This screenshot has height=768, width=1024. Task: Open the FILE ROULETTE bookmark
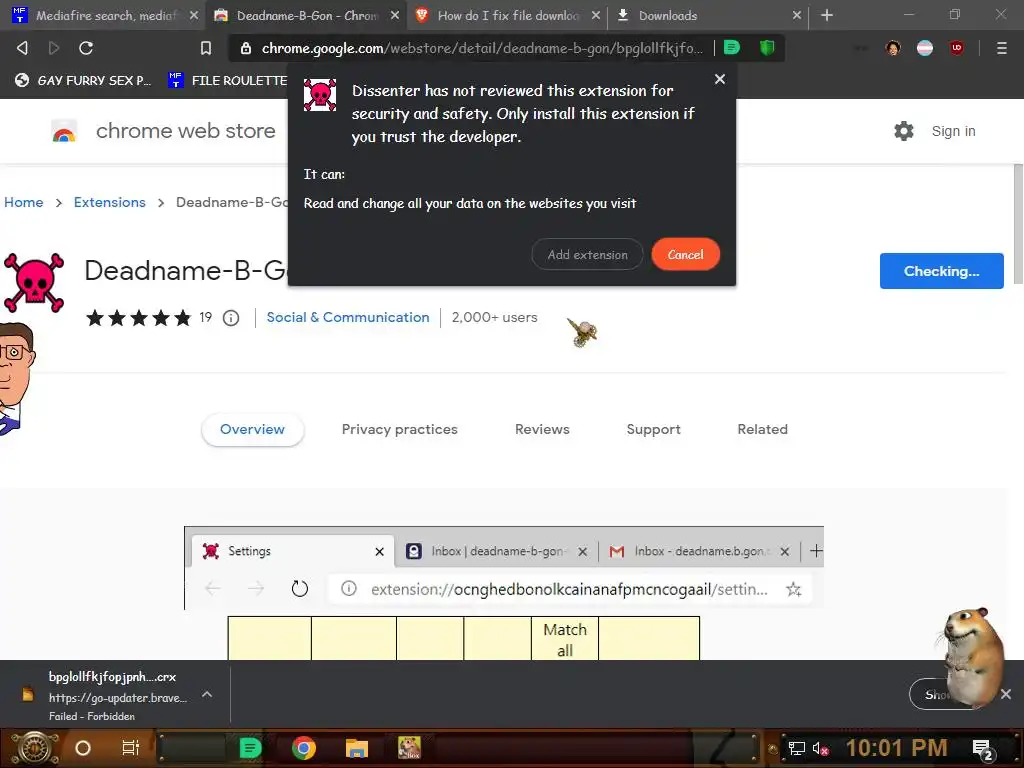[228, 80]
